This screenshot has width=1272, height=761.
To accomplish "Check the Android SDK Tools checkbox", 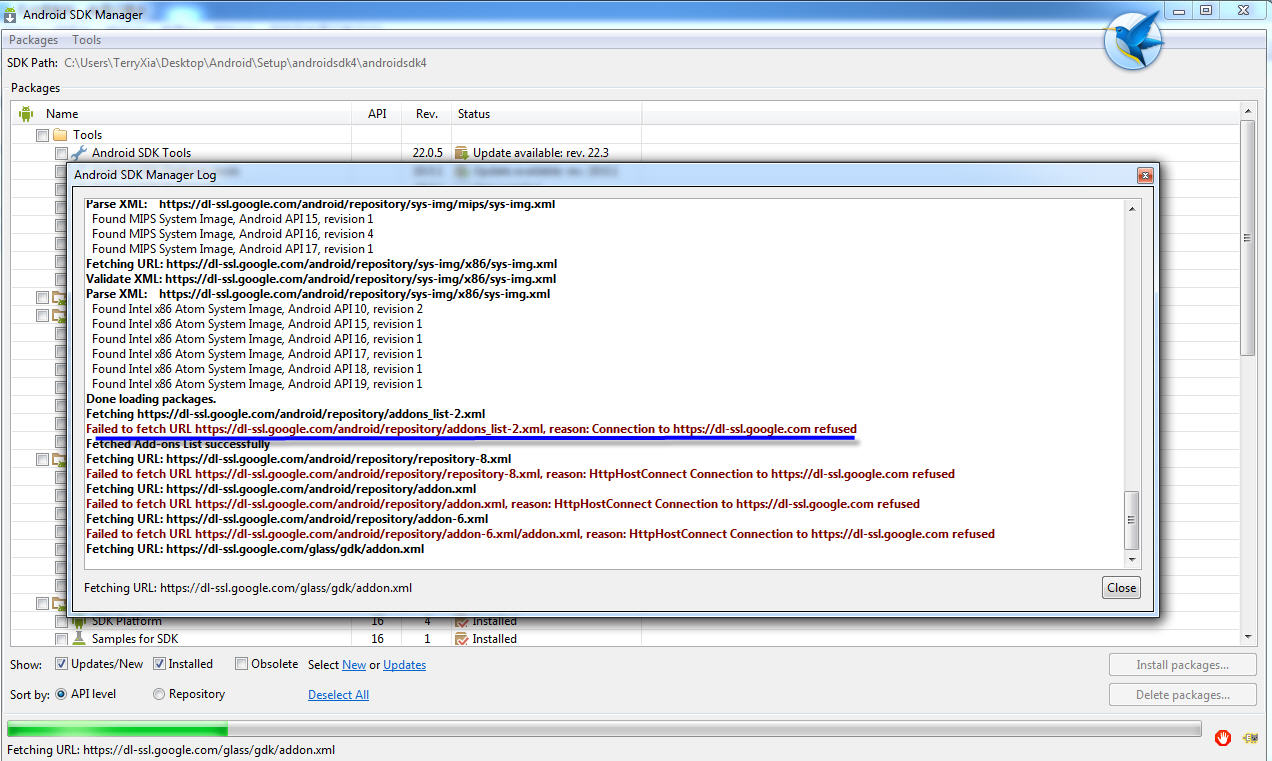I will [61, 153].
